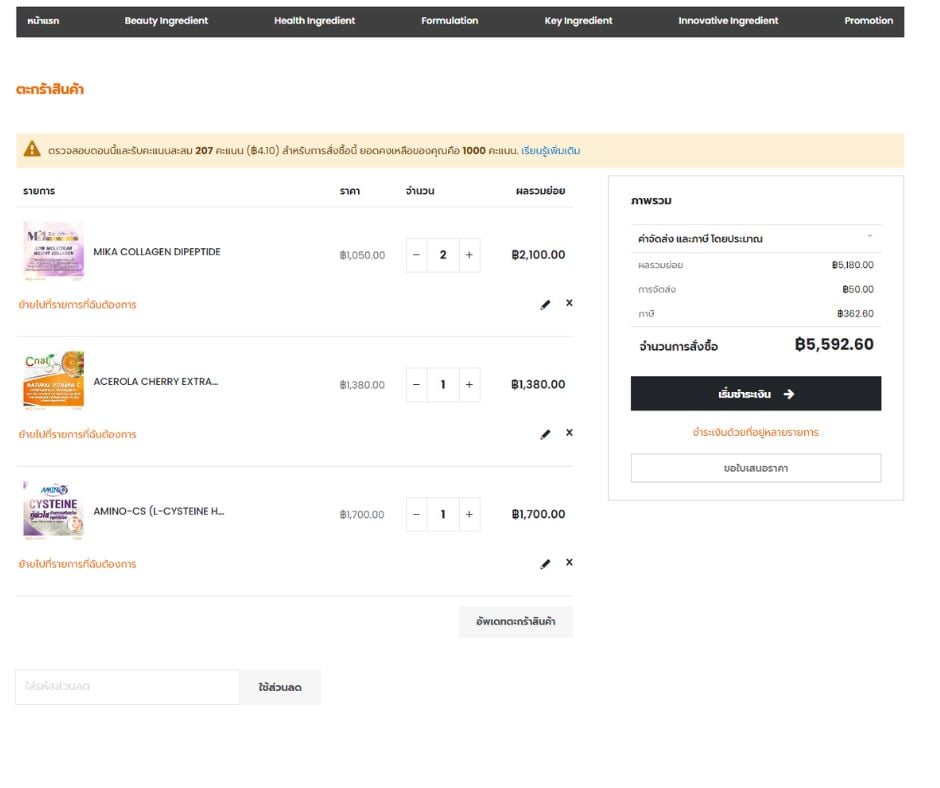
Task: Click pencil edit icon for ACEROLA CHERRY EXTRACT
Action: pos(545,434)
